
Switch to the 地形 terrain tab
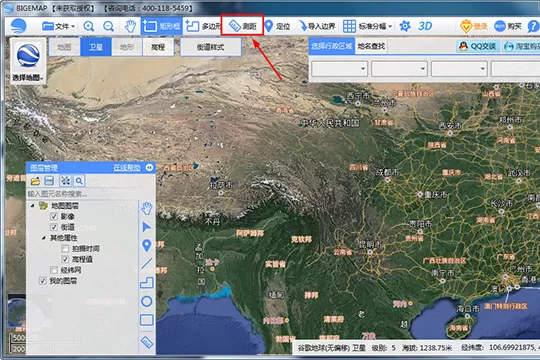[126, 47]
